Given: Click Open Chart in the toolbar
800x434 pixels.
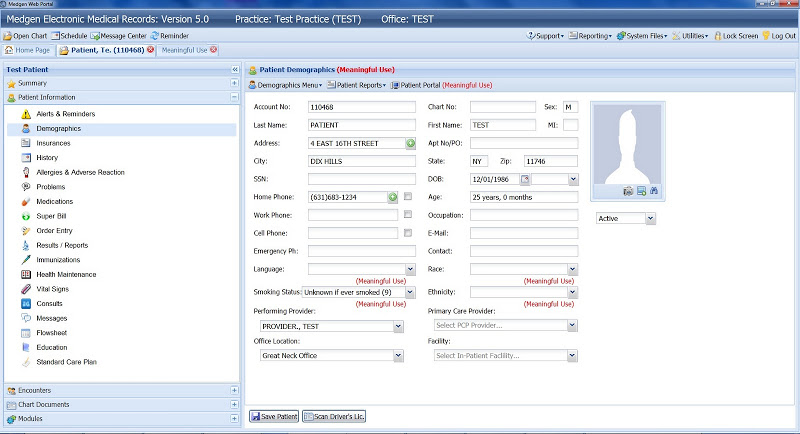Looking at the screenshot, I should [x=26, y=36].
